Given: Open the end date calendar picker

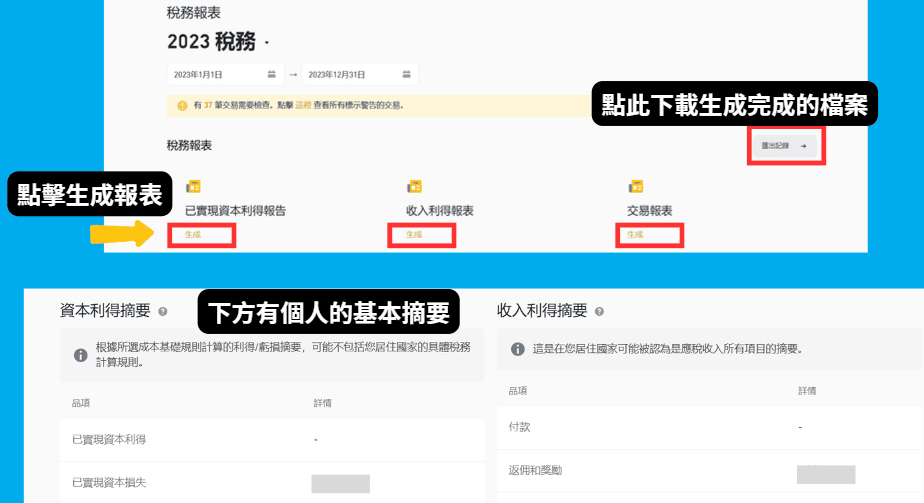Looking at the screenshot, I should click(x=405, y=75).
